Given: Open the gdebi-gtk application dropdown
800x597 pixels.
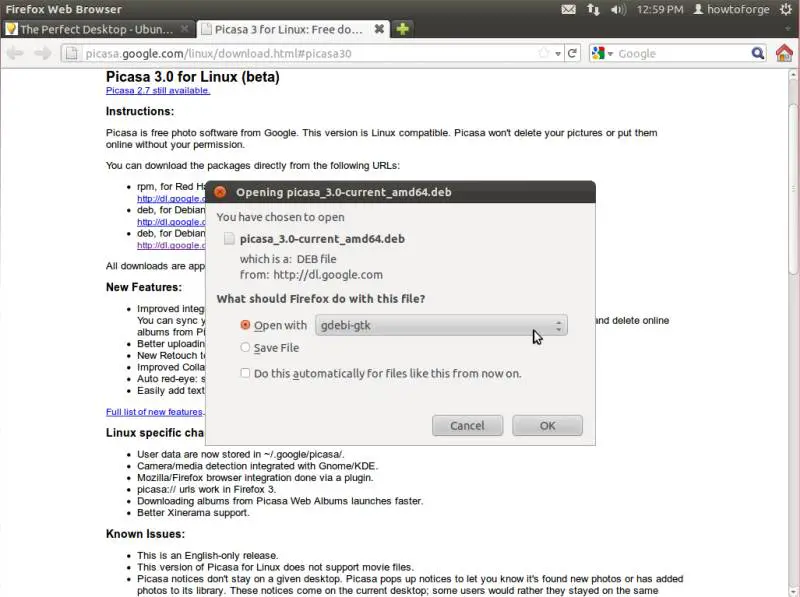Looking at the screenshot, I should pos(441,325).
